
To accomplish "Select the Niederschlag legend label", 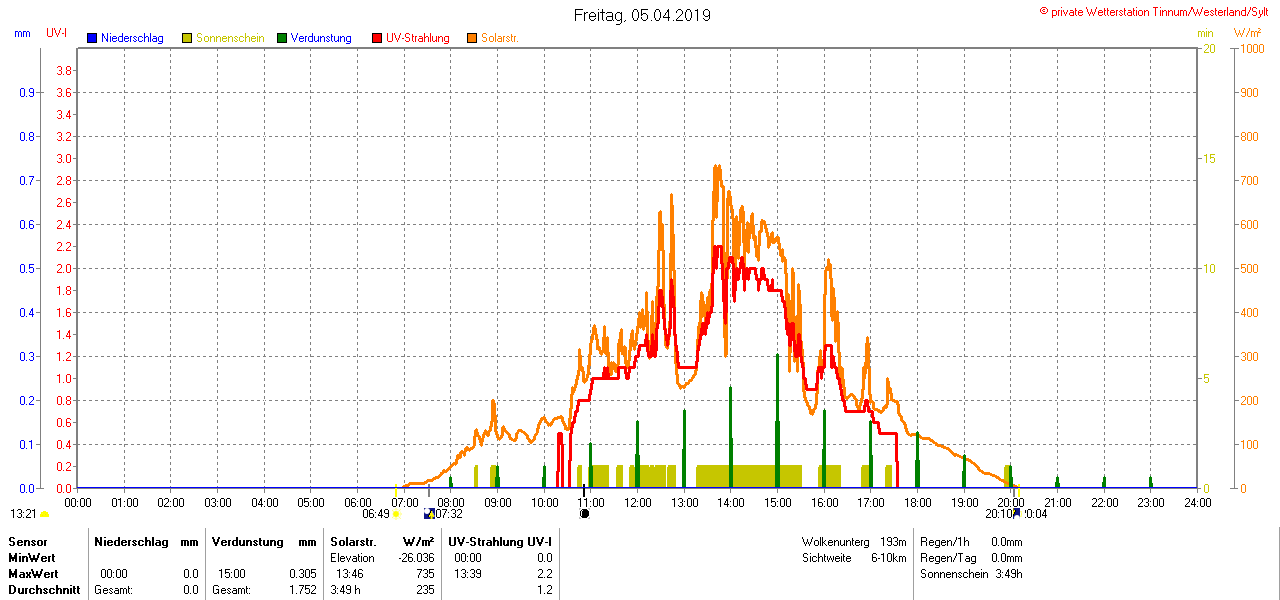I will 132,38.
